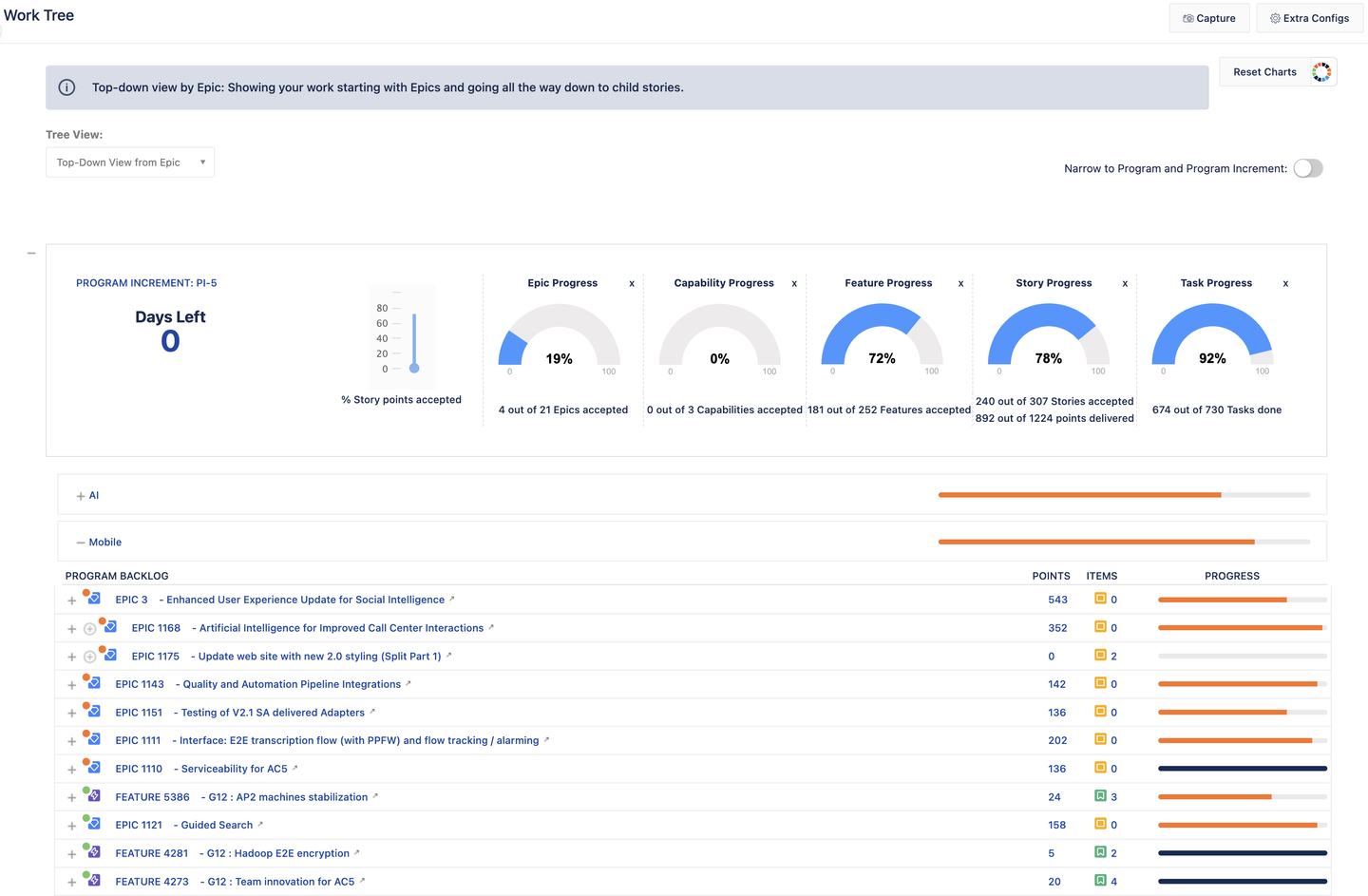The width and height of the screenshot is (1368, 896).
Task: Click the colorful wheel icon beside Reset Charts
Action: pos(1321,72)
